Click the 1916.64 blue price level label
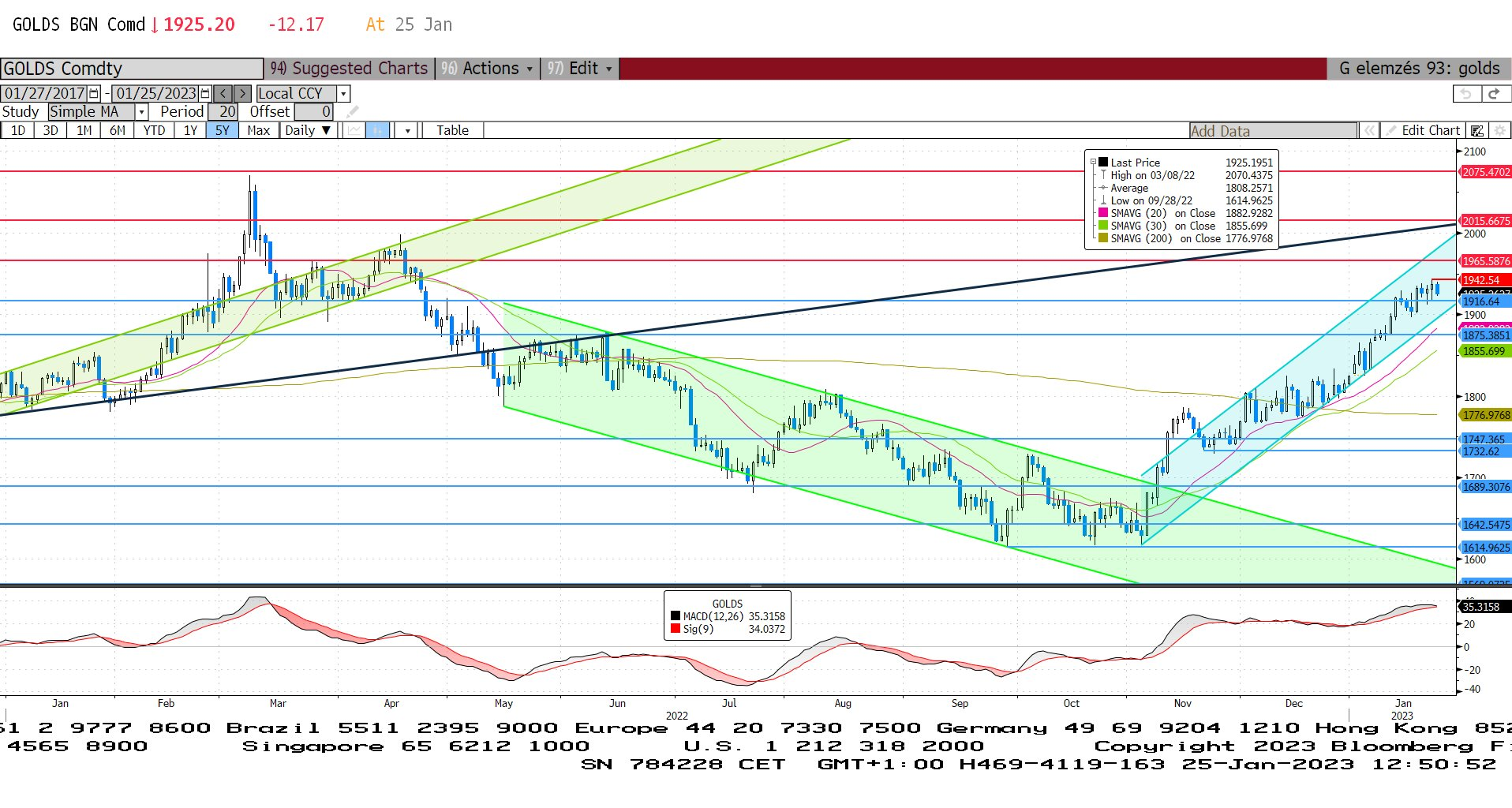 (1485, 301)
